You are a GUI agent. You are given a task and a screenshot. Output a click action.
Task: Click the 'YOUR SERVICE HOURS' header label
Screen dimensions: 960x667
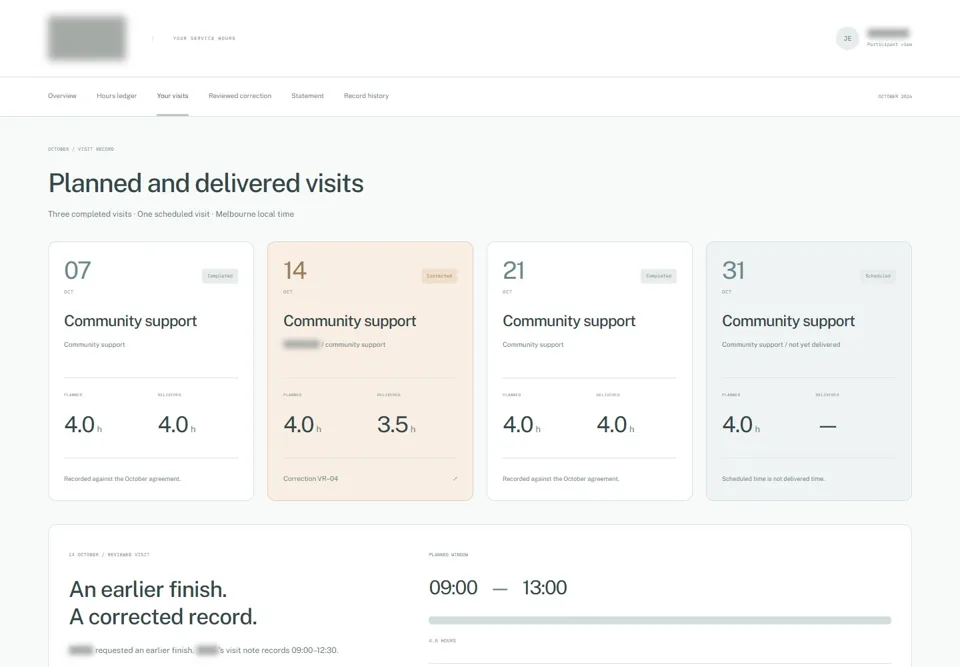click(x=204, y=39)
